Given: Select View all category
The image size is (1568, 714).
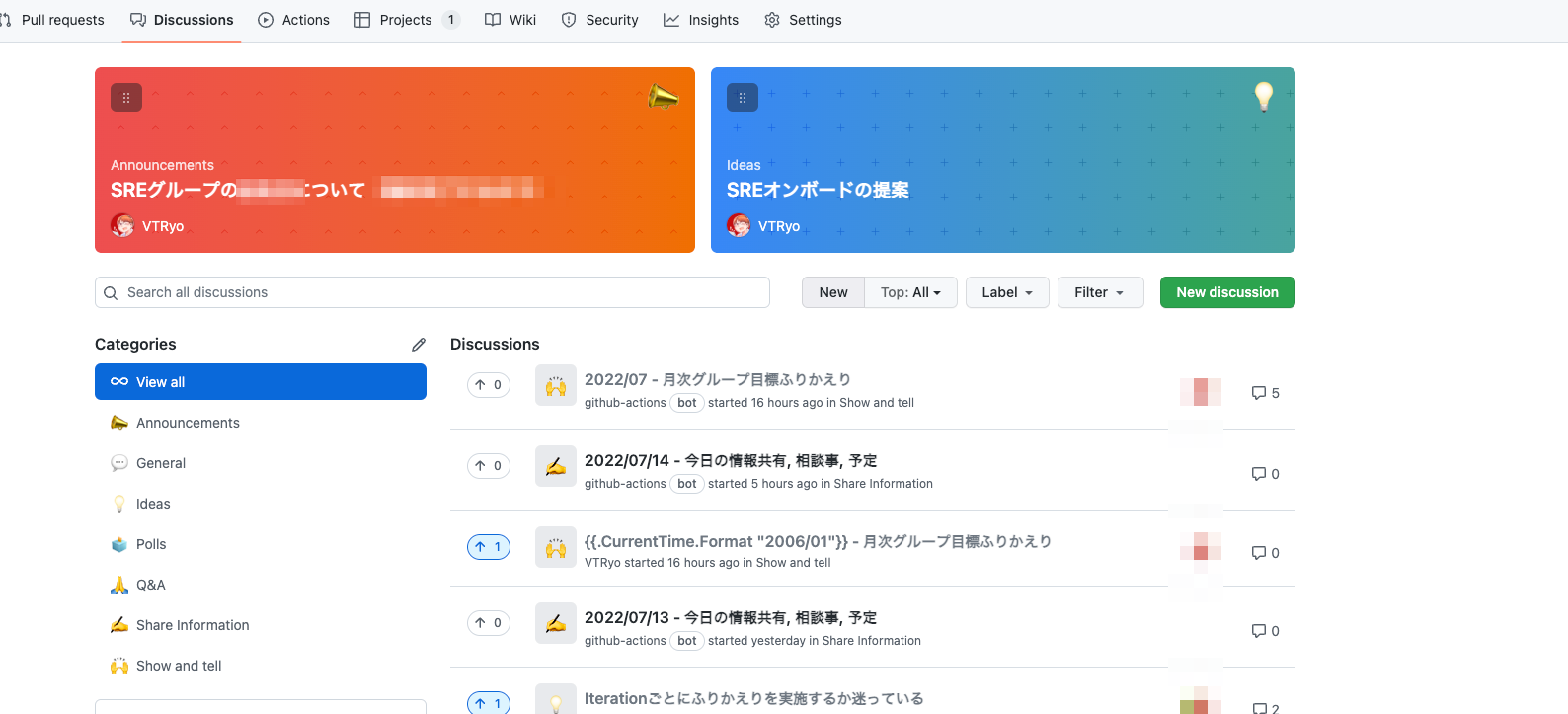Looking at the screenshot, I should 261,382.
